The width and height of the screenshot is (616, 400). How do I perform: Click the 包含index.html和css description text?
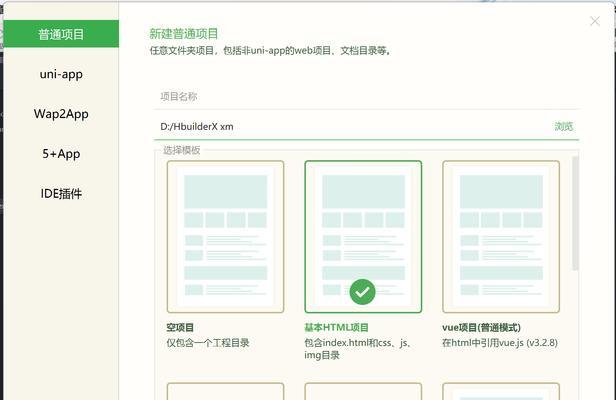coord(358,349)
